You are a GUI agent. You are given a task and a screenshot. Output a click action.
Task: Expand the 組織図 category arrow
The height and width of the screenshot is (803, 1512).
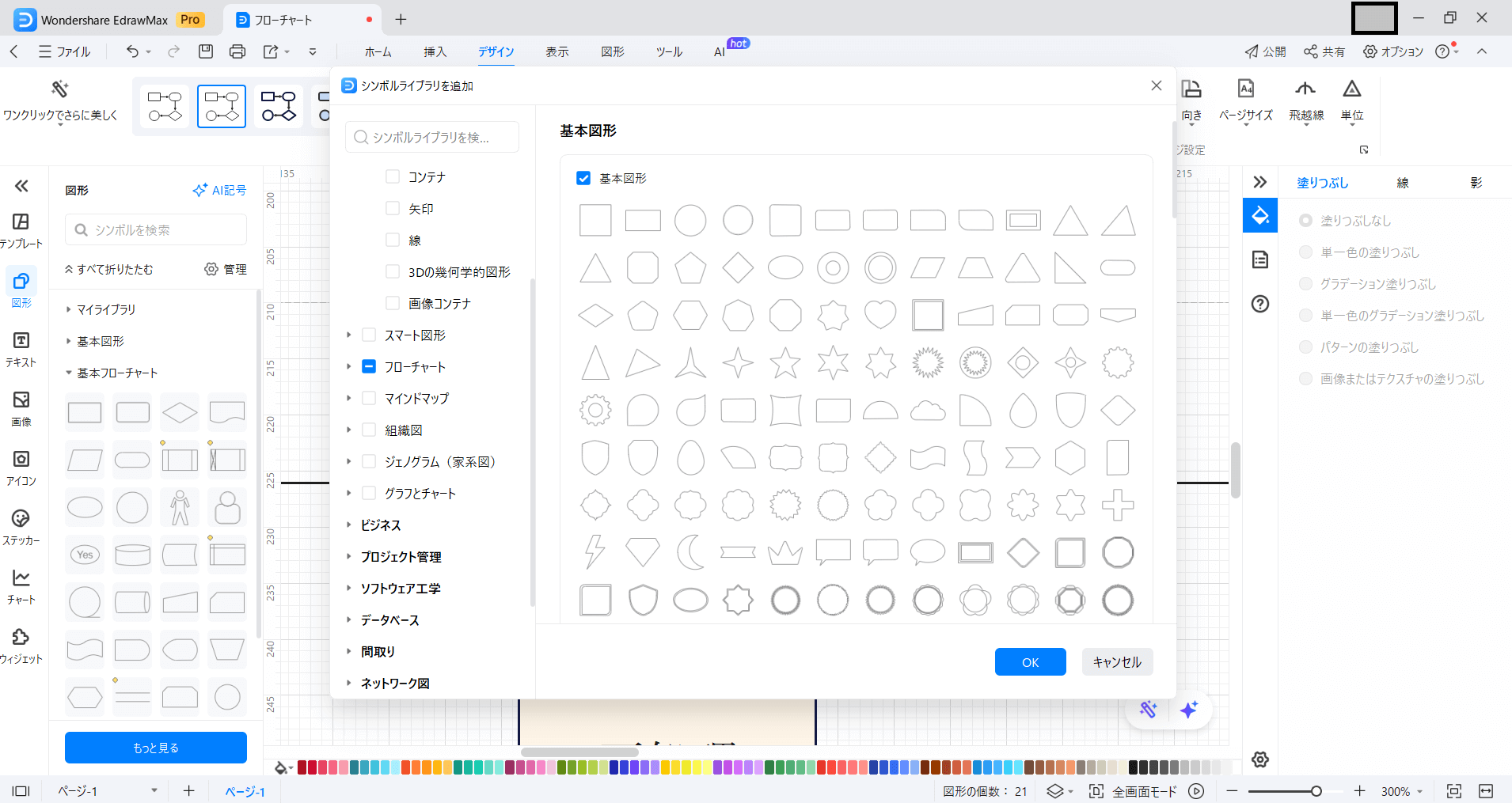click(x=348, y=430)
